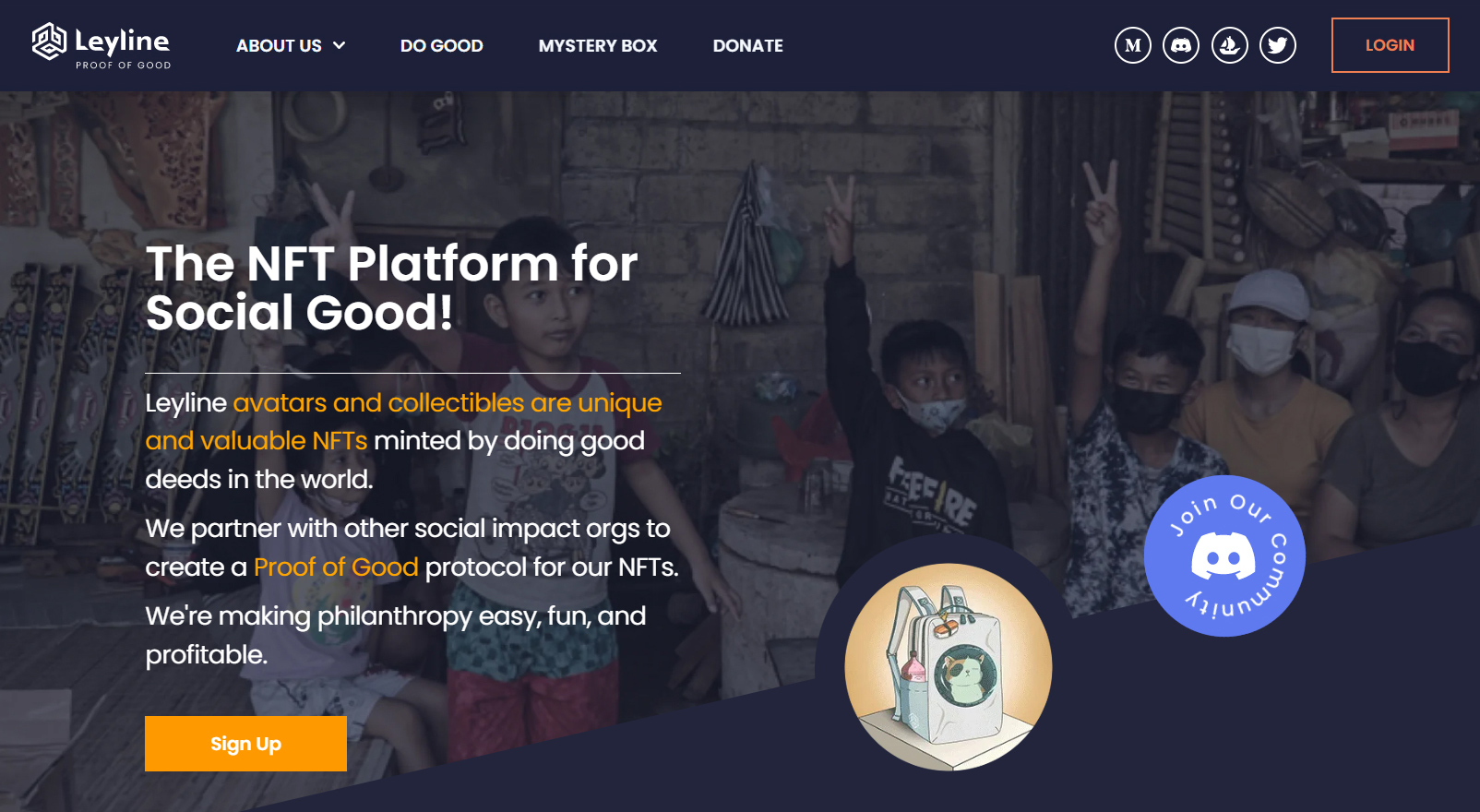
Task: Visit OpenSea via the sailboat icon
Action: (1229, 45)
